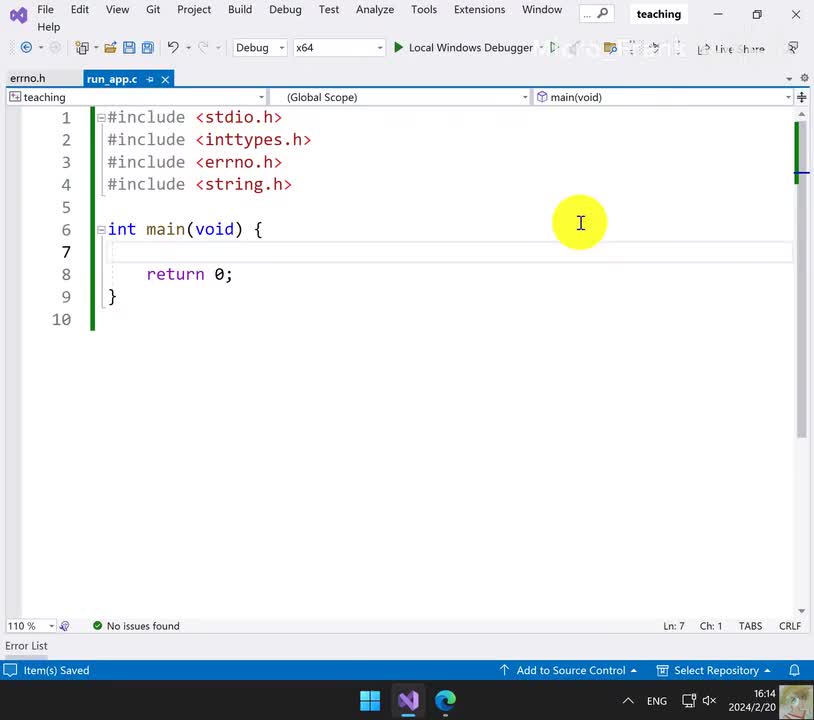
Task: Click Select Repository in status bar
Action: [713, 670]
